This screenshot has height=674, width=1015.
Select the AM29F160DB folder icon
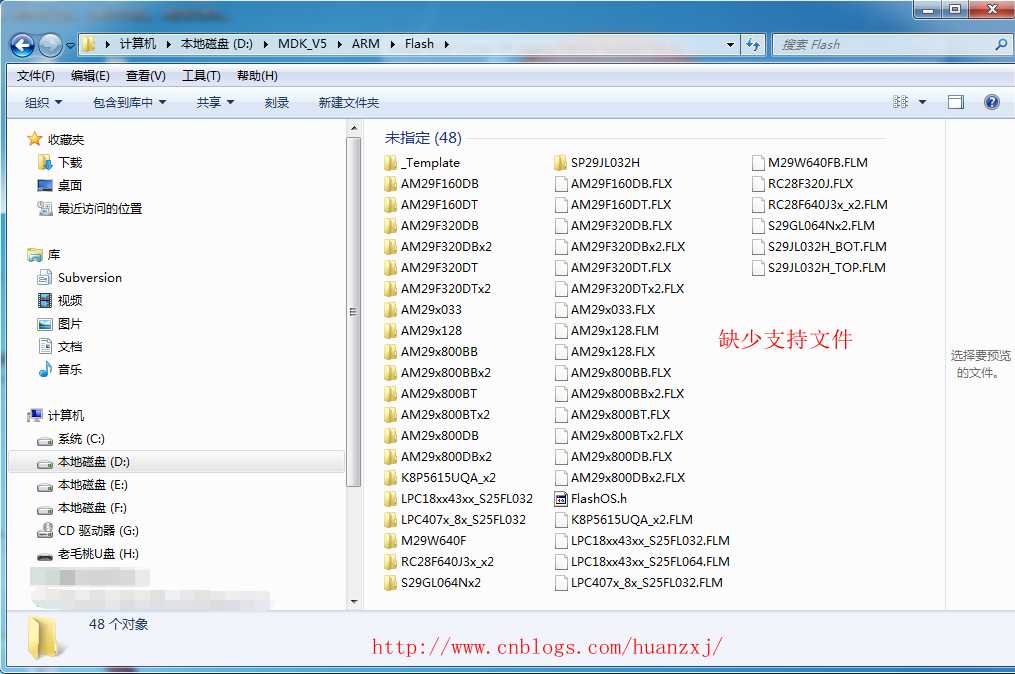click(x=390, y=183)
